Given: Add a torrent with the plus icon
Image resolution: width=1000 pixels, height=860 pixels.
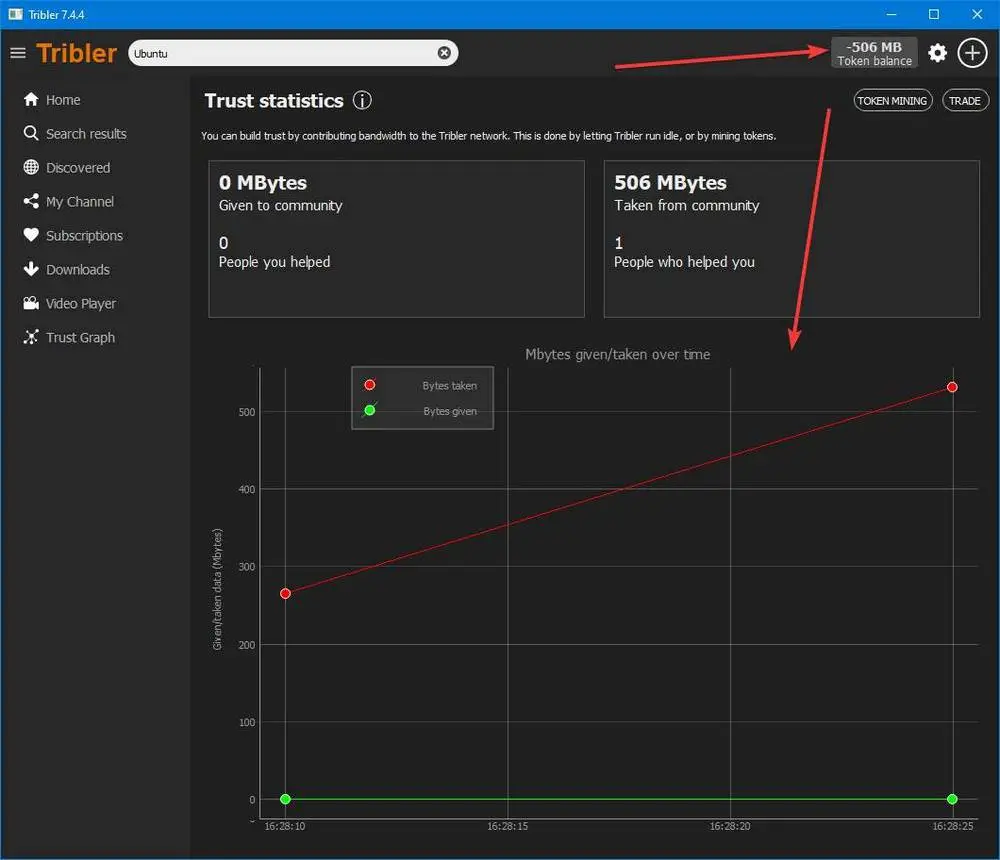Looking at the screenshot, I should coord(972,53).
